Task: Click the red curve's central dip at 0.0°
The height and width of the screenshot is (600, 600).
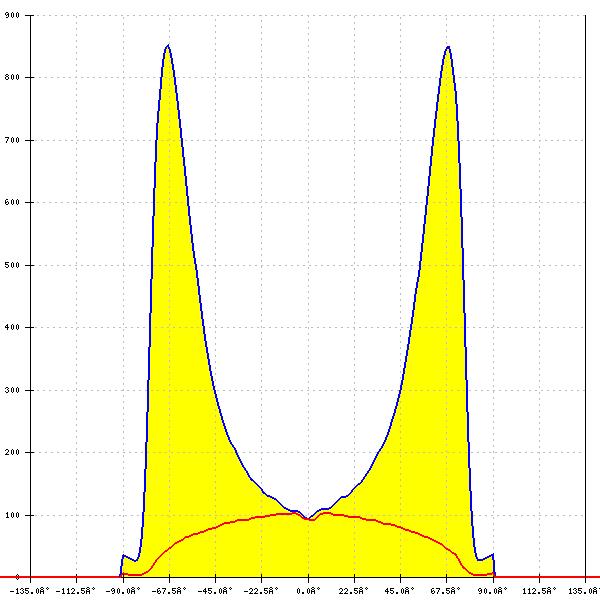Action: pyautogui.click(x=310, y=519)
